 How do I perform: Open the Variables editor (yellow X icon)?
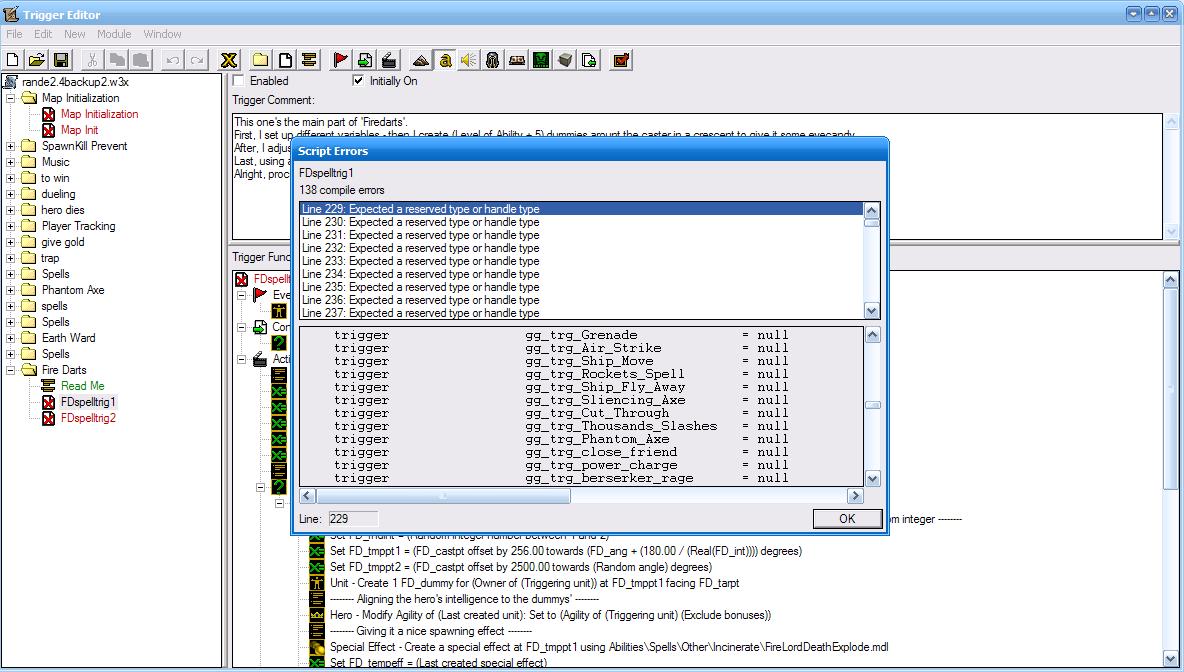tap(229, 60)
